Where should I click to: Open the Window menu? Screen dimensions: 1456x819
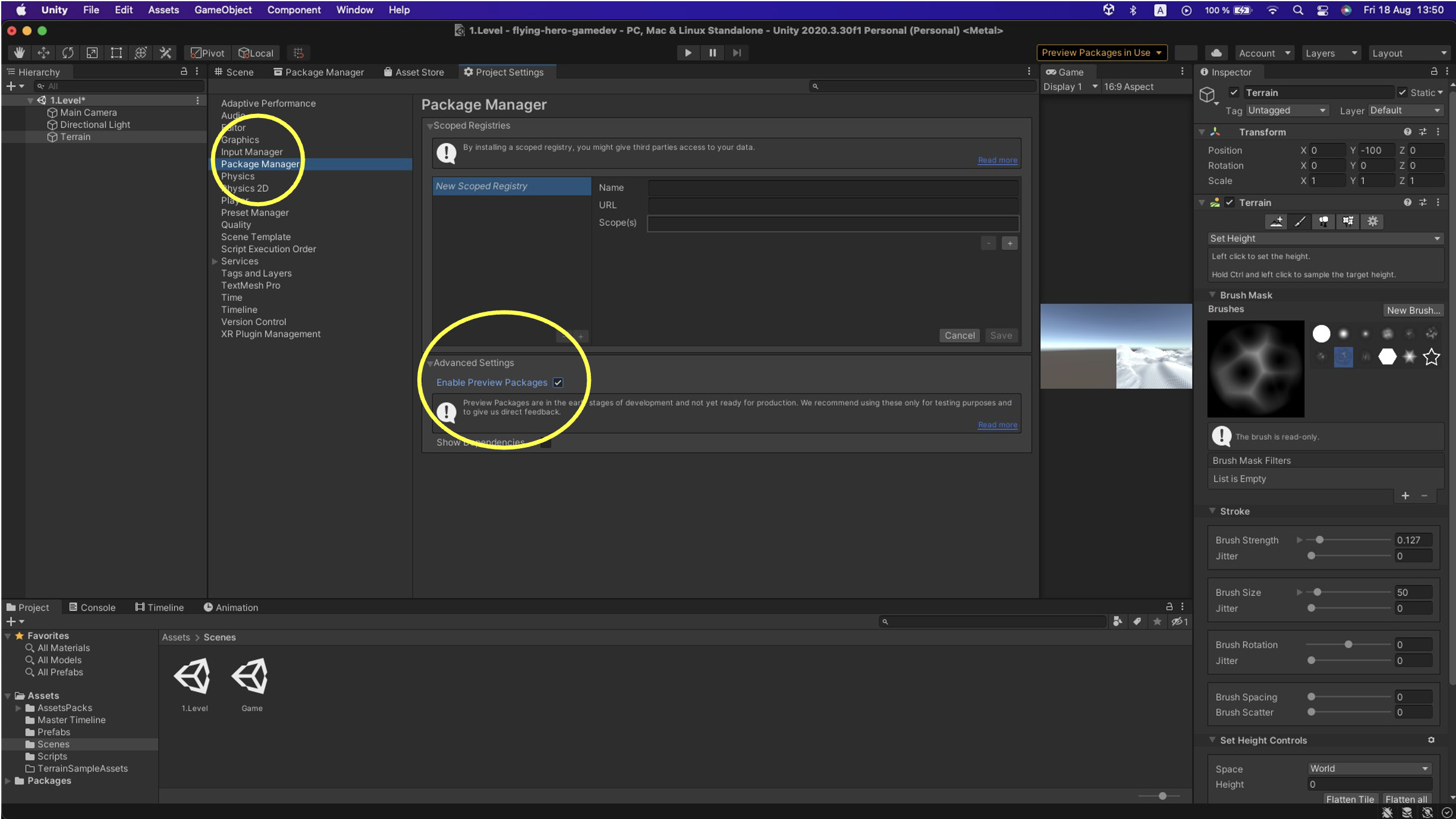pyautogui.click(x=354, y=10)
